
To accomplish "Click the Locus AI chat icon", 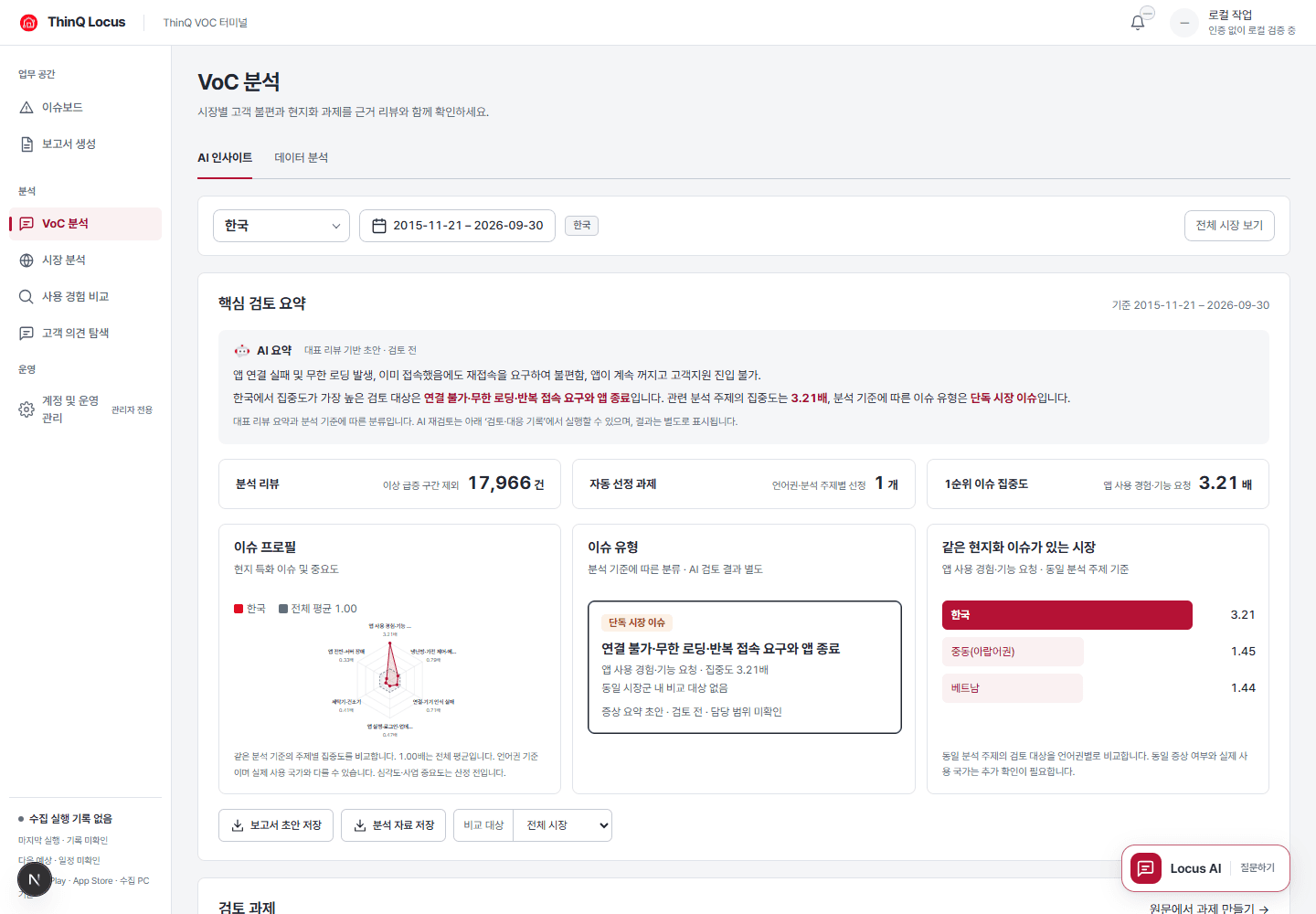I will tap(1146, 868).
